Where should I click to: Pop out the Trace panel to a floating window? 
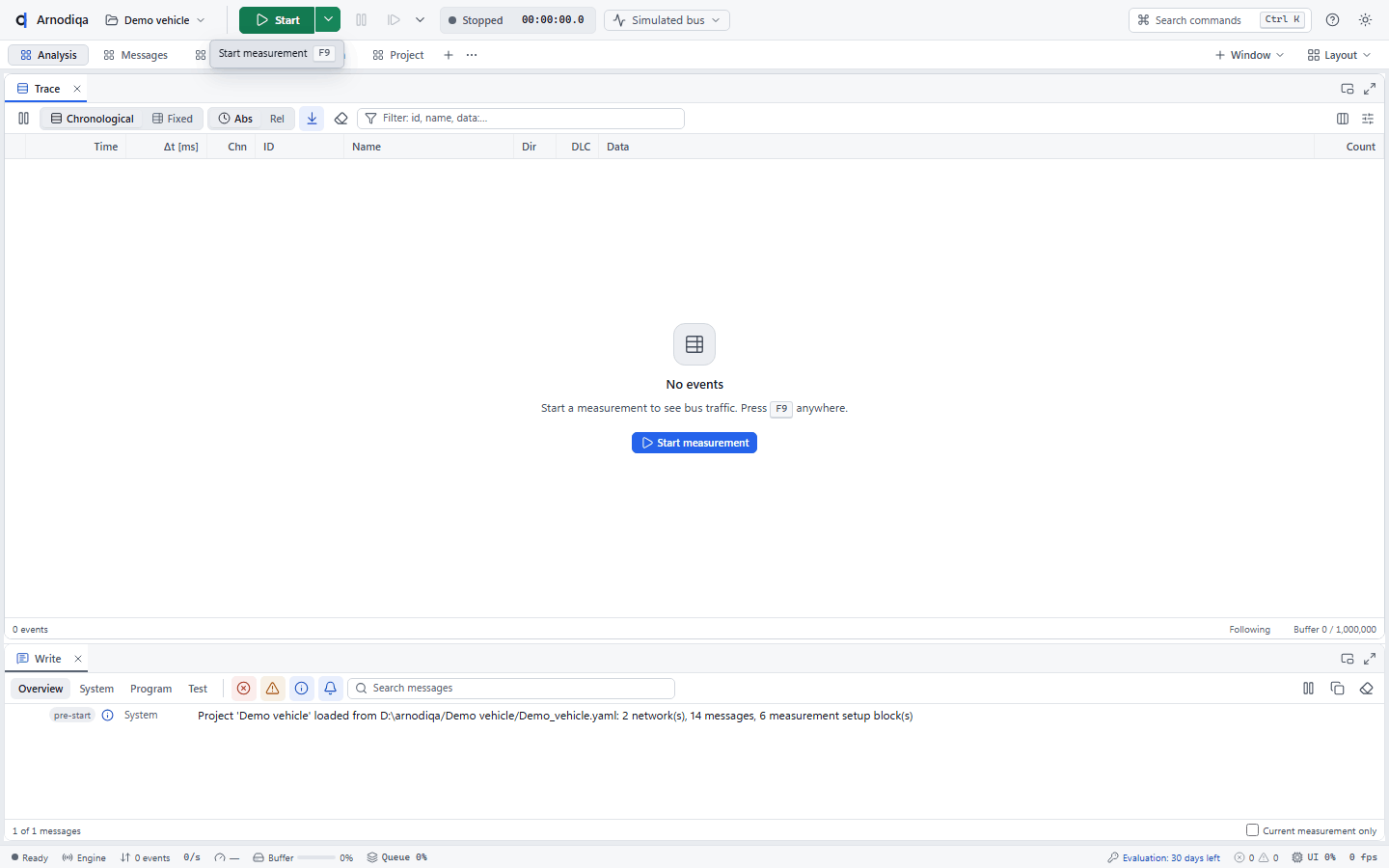tap(1348, 89)
